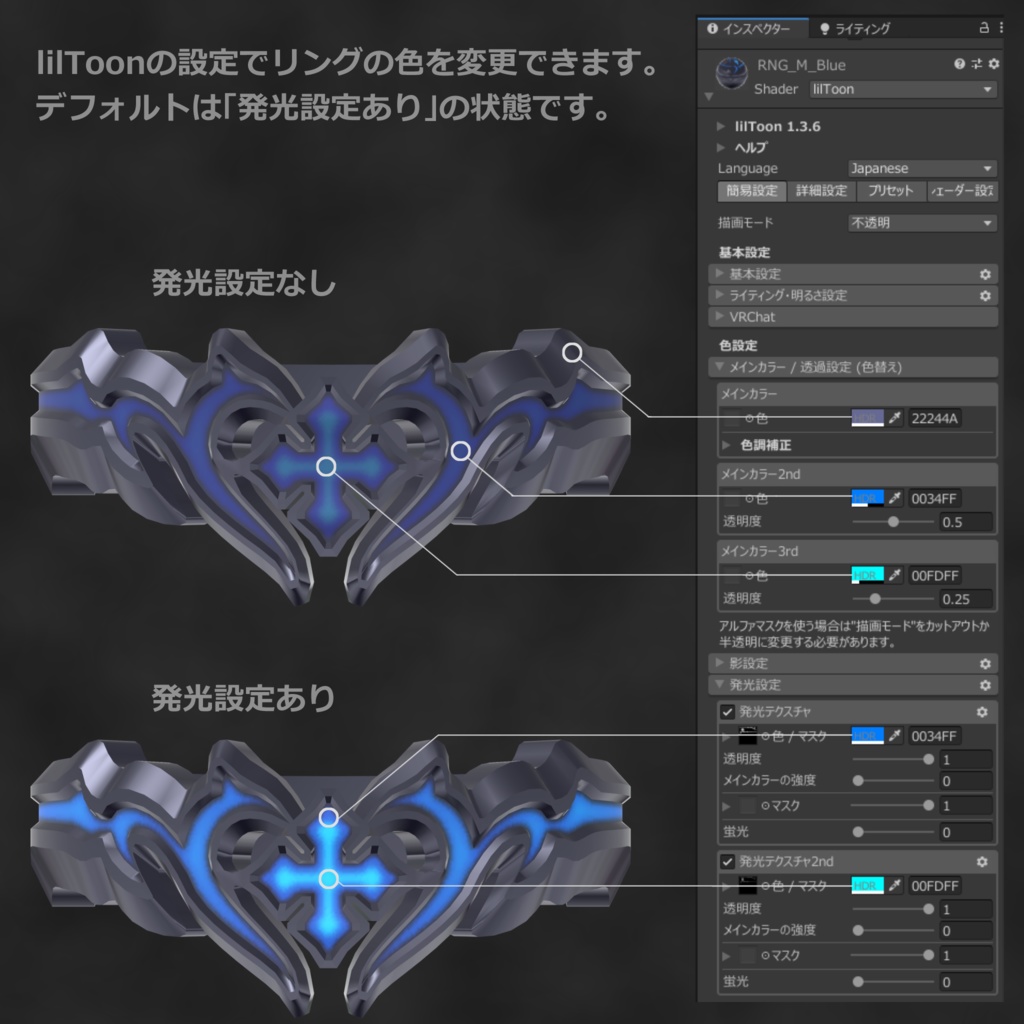Viewport: 1024px width, 1024px height.
Task: Open the material header gear settings icon
Action: click(993, 64)
